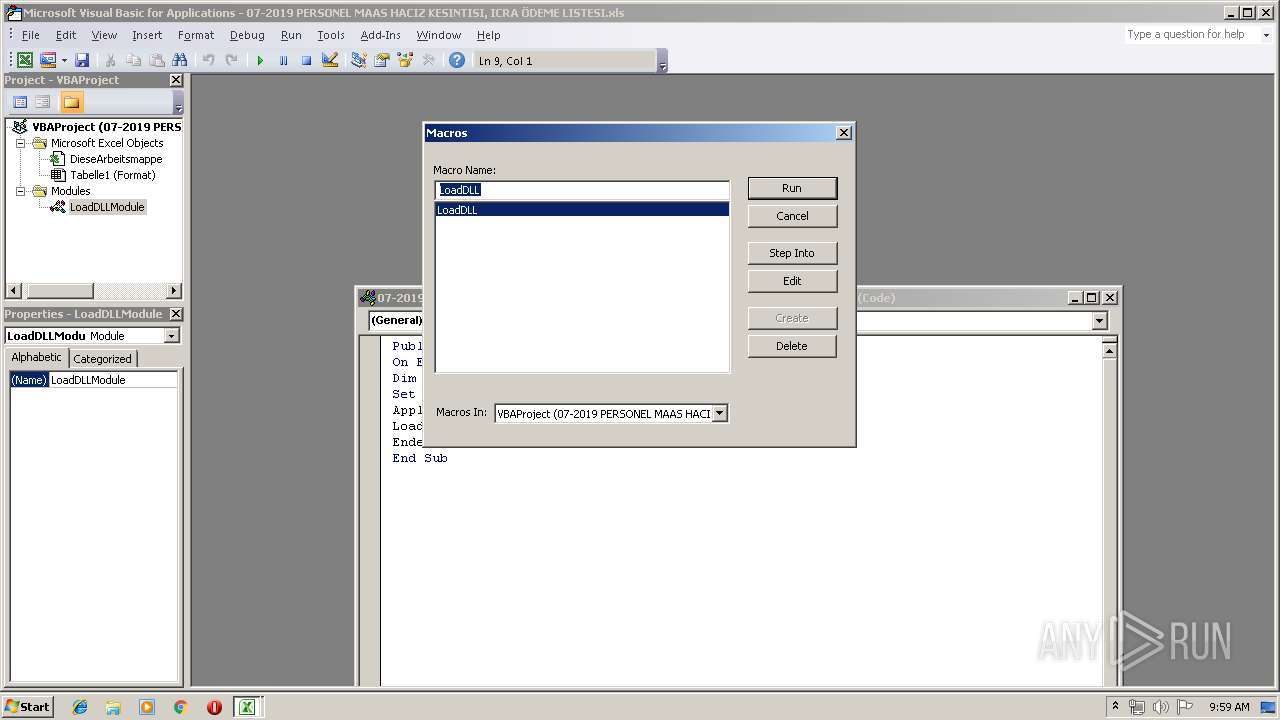1280x720 pixels.
Task: Select VBAProject root node in tree
Action: [x=106, y=127]
